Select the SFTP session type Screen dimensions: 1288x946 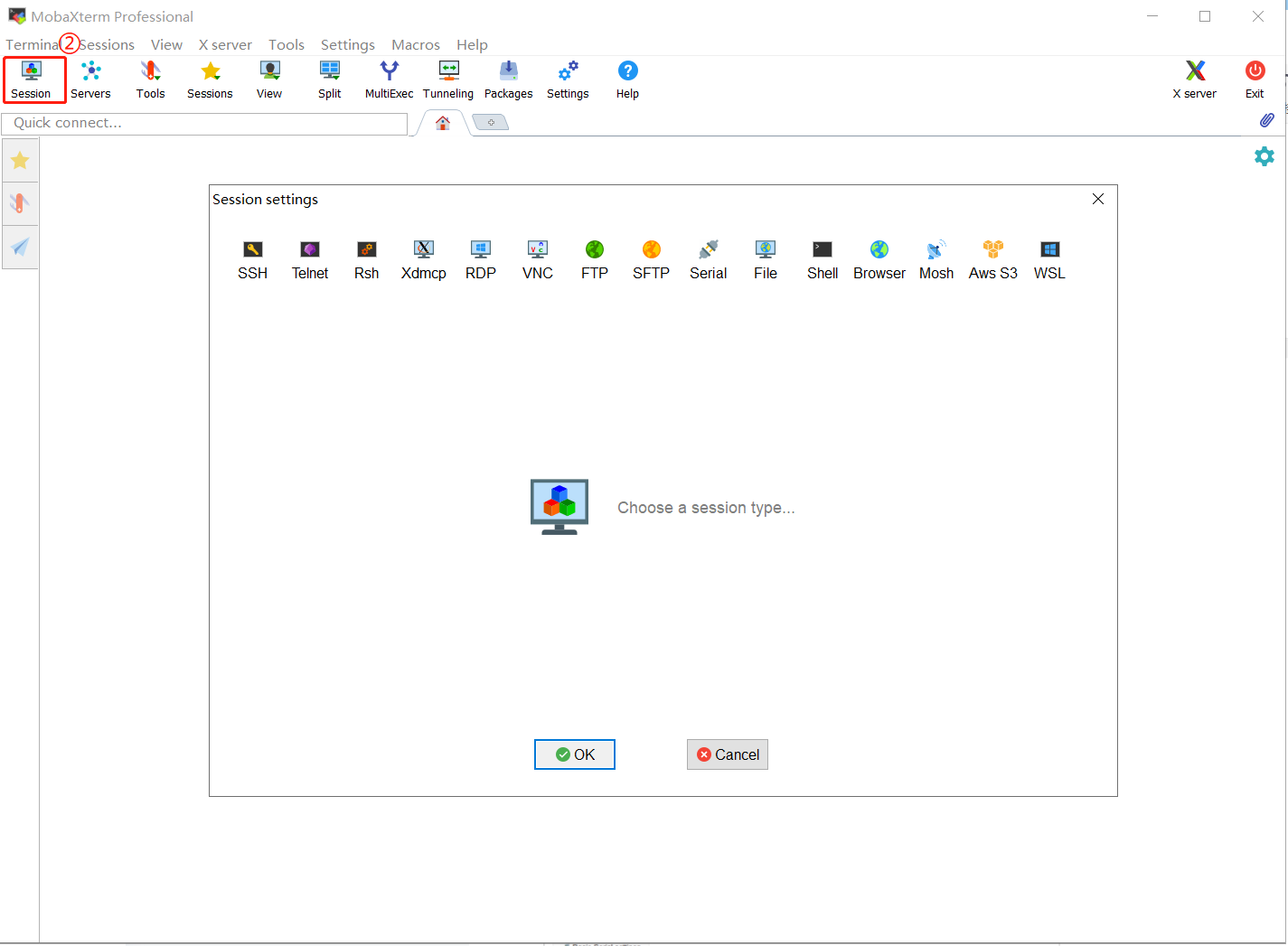652,260
